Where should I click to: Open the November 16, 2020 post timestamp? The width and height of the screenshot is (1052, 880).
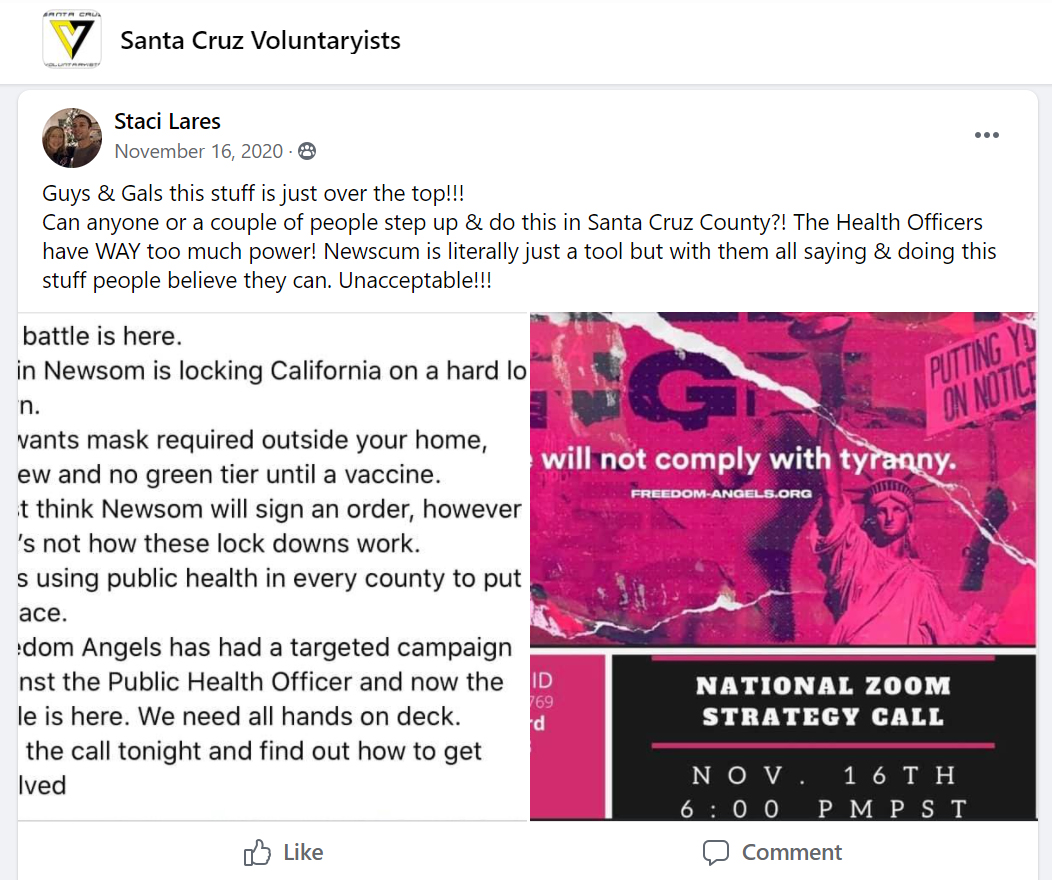click(198, 152)
